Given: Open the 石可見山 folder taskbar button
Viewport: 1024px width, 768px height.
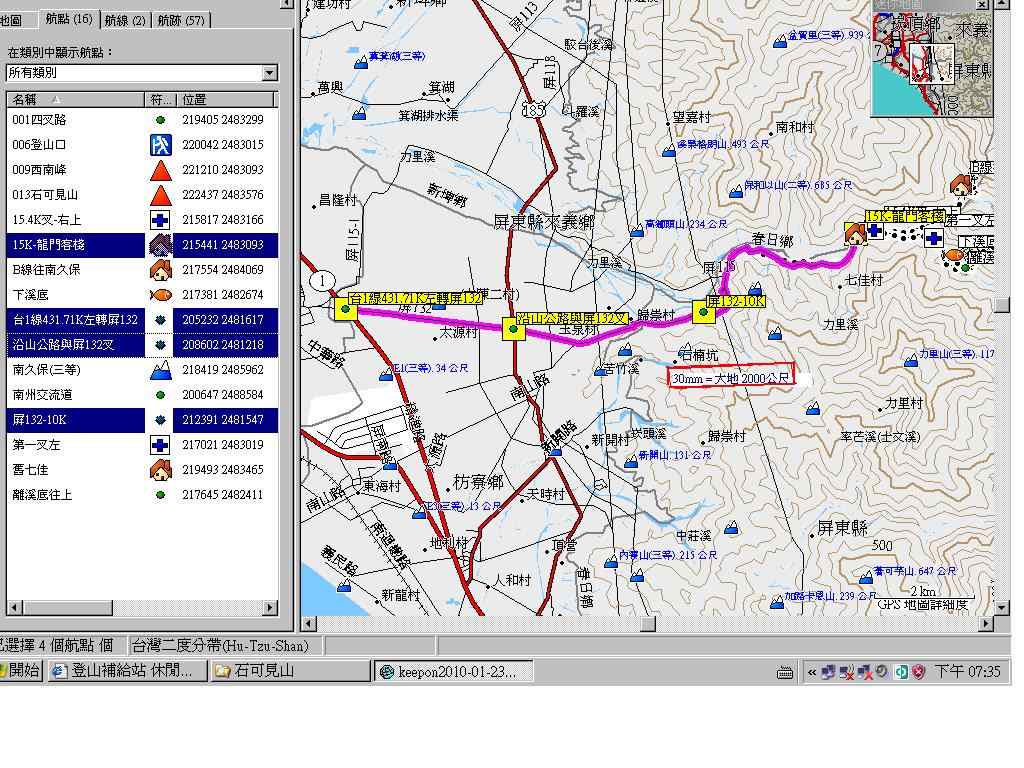Looking at the screenshot, I should point(290,671).
